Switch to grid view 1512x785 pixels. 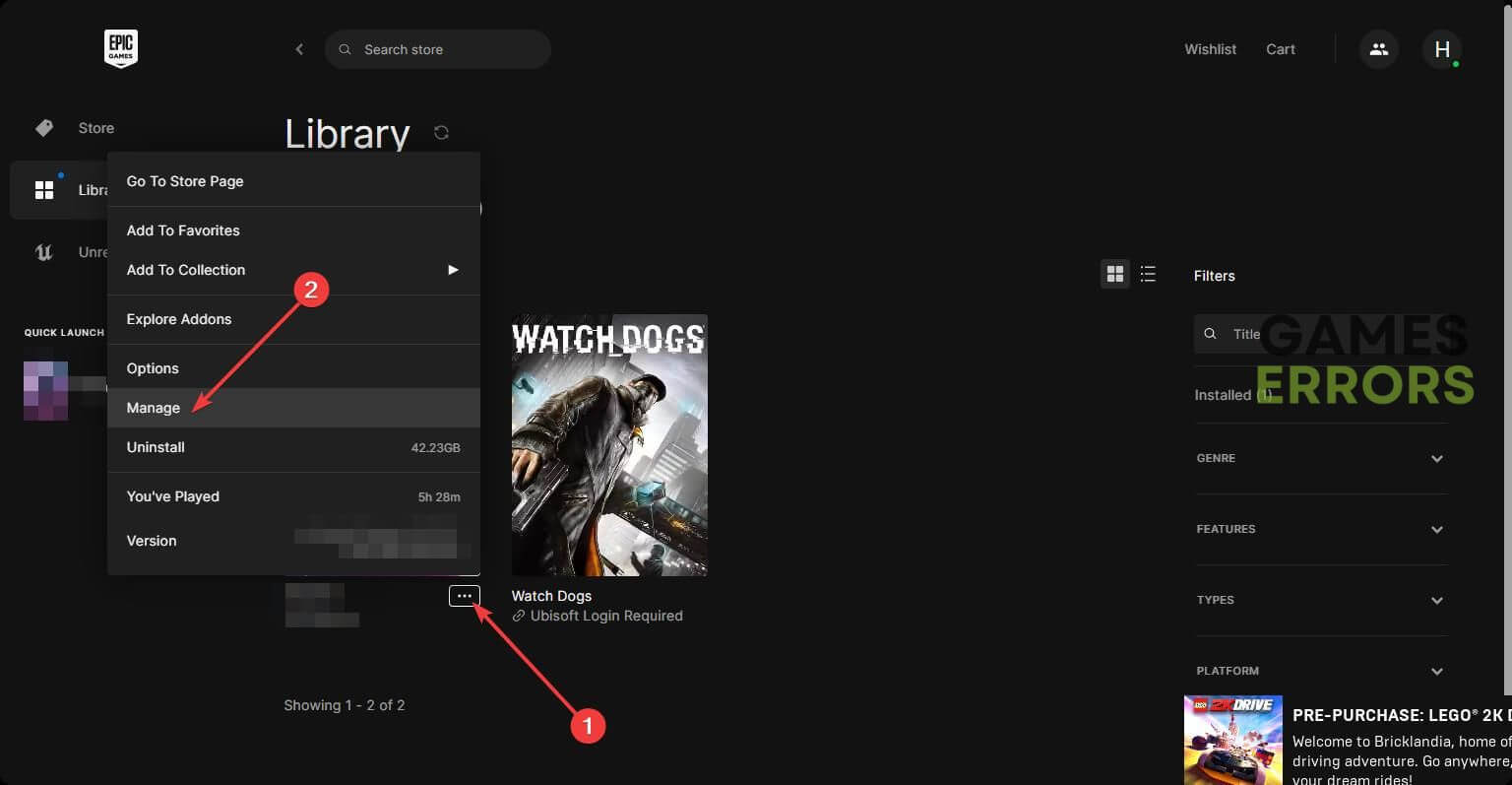[x=1114, y=275]
